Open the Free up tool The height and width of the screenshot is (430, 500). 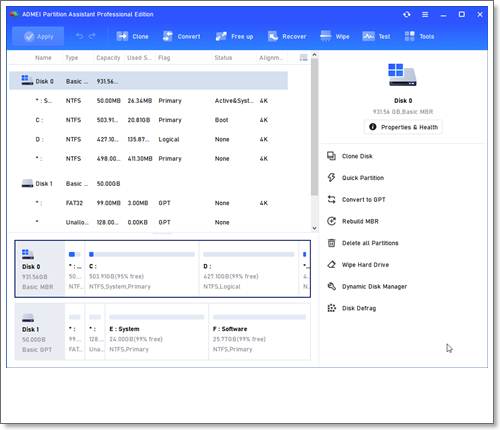234,36
